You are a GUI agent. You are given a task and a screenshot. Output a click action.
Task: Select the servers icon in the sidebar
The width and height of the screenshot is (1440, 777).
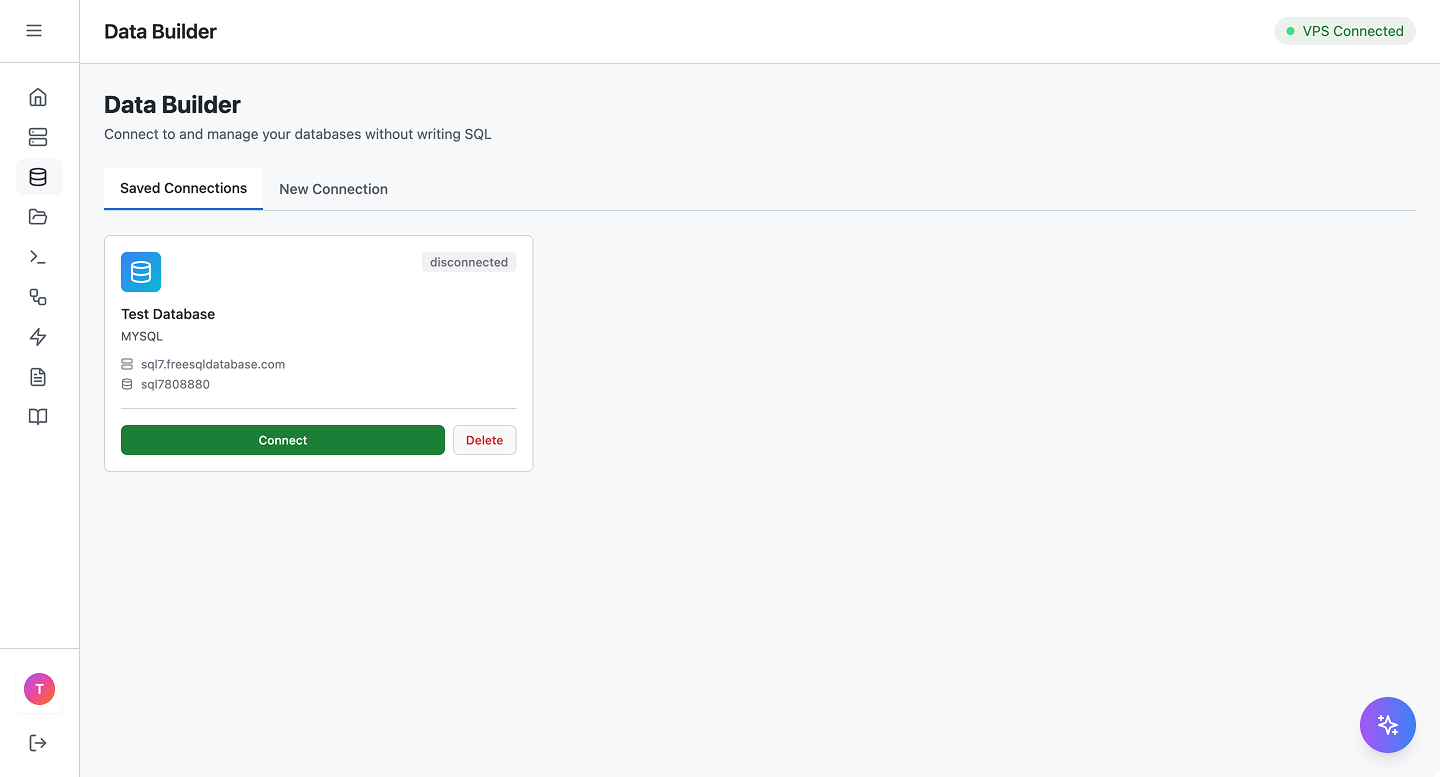tap(38, 137)
